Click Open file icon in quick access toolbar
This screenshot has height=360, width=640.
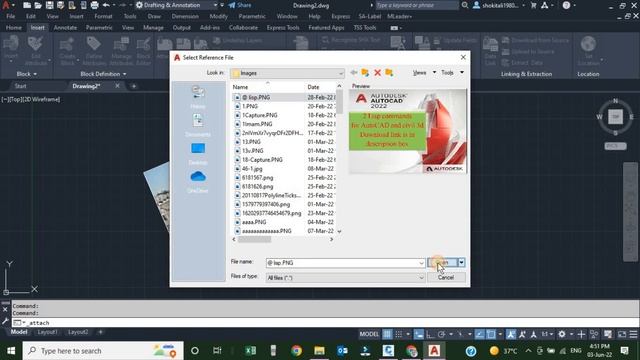[38, 5]
